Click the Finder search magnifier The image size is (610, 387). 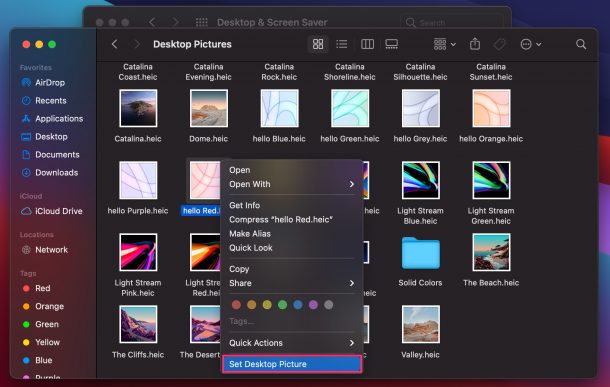(x=581, y=44)
